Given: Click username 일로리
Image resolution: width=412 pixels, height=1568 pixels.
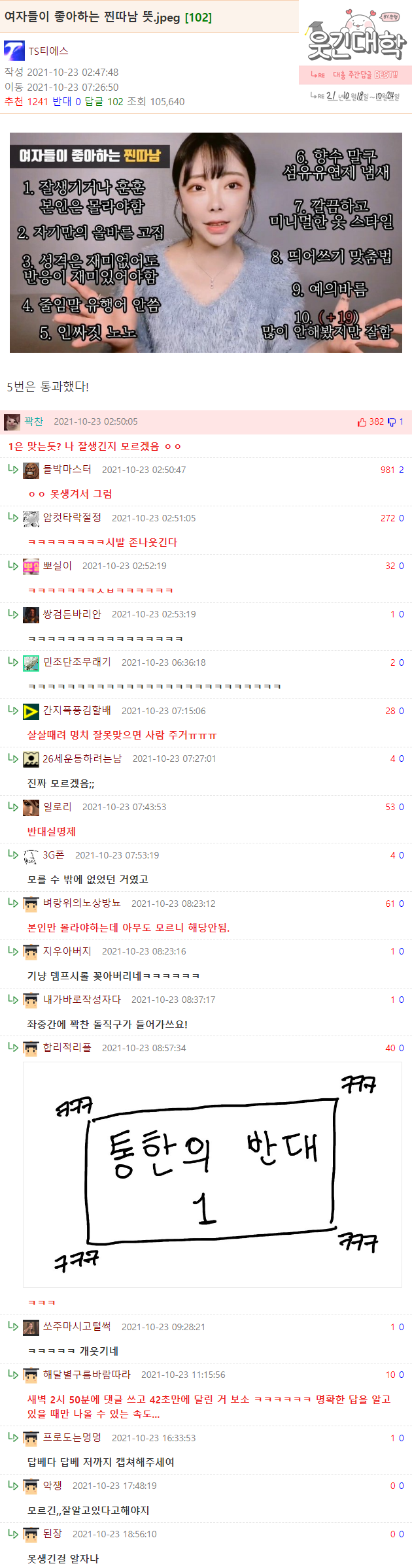Looking at the screenshot, I should (x=58, y=807).
